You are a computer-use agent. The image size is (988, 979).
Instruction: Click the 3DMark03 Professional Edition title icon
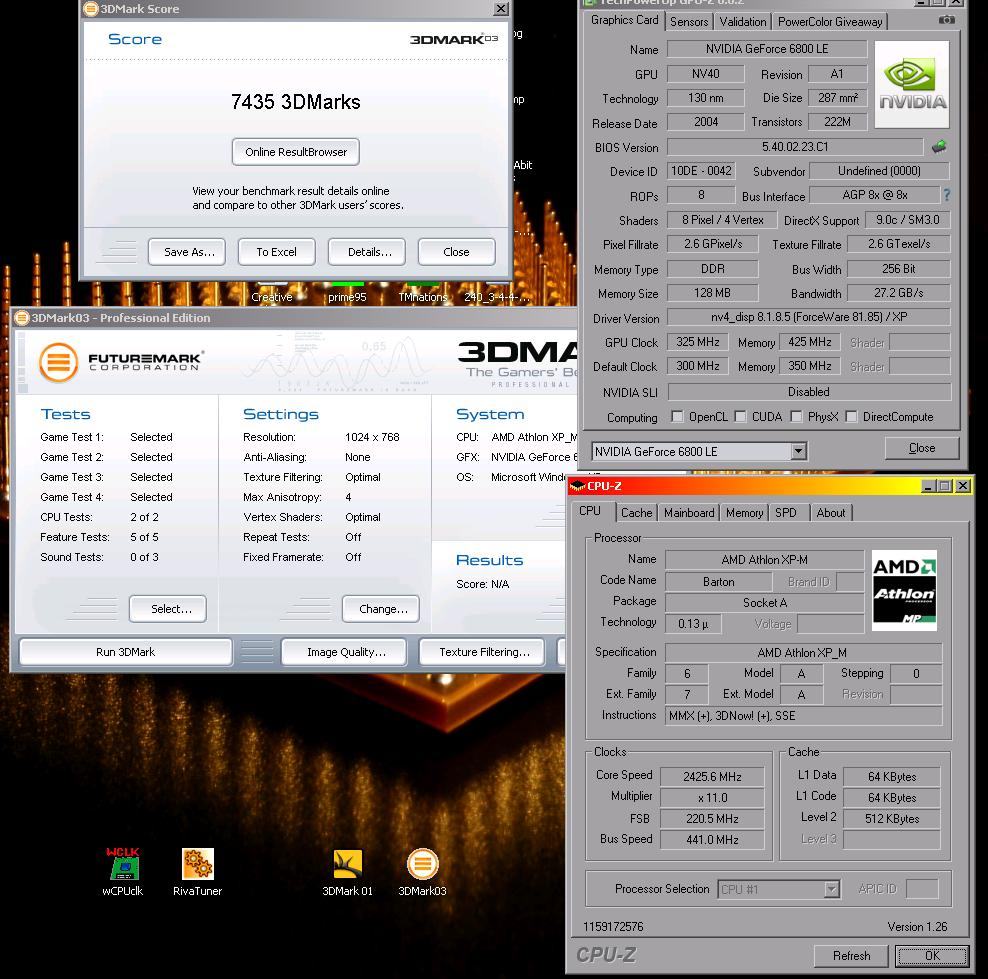[22, 318]
